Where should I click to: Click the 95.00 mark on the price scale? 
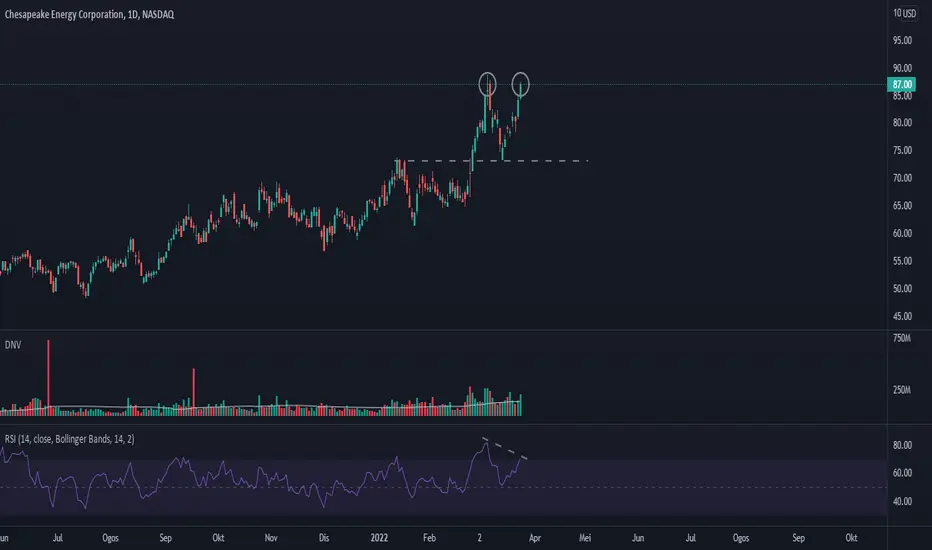coord(902,40)
